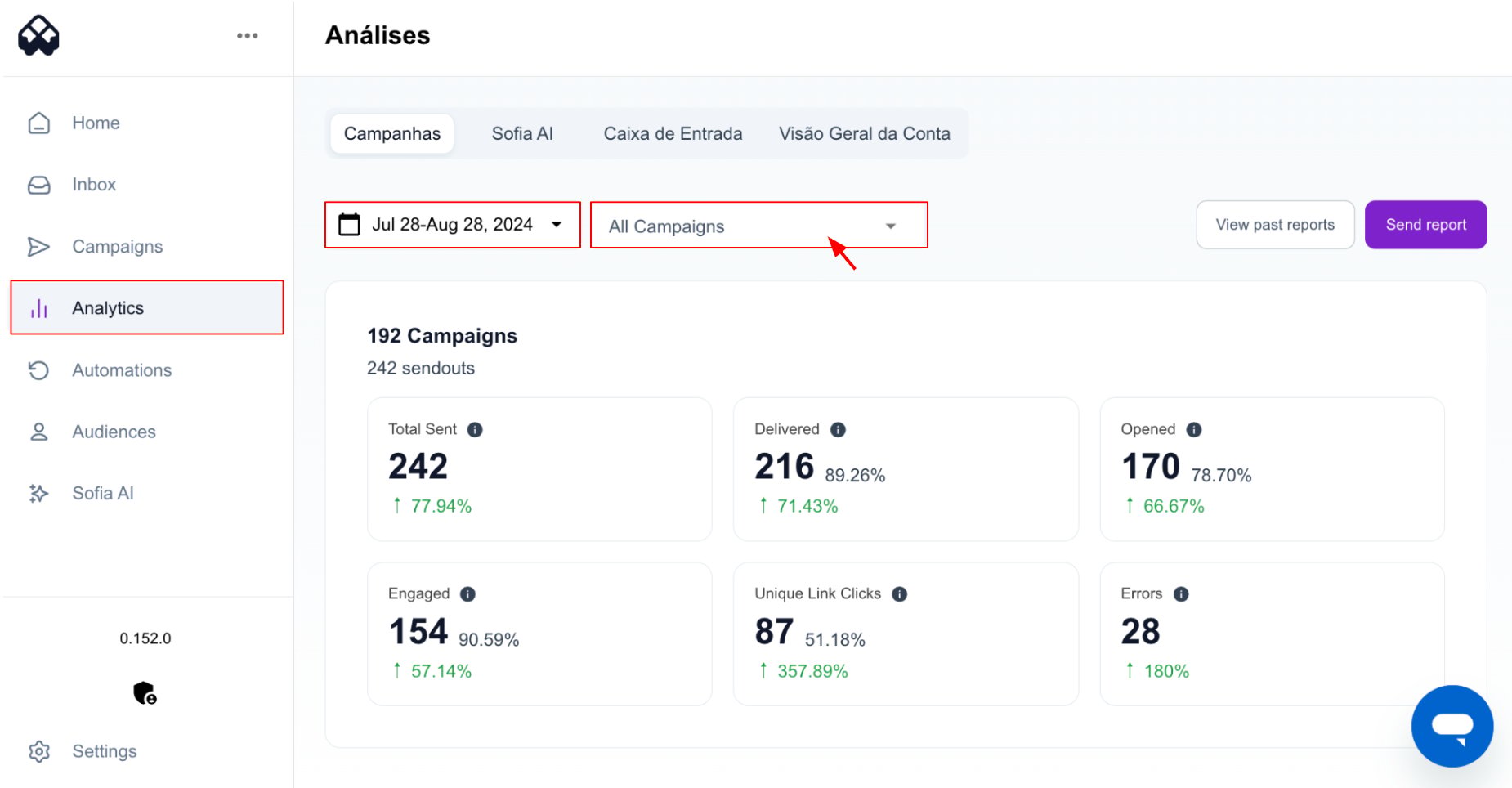Click the calendar icon in the date picker
The height and width of the screenshot is (788, 1512).
pos(349,224)
